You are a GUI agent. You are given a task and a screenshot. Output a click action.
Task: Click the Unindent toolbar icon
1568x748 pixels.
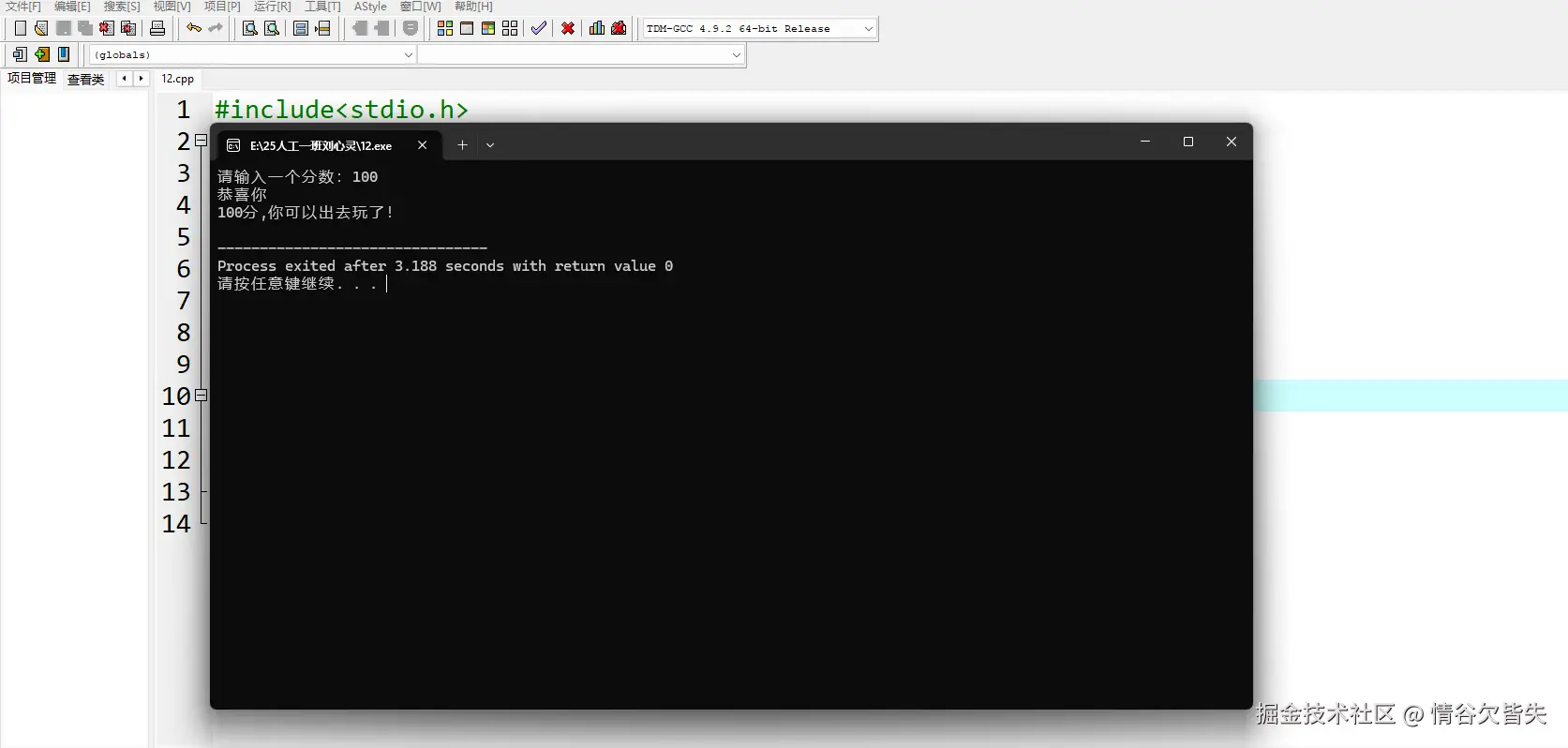[381, 28]
